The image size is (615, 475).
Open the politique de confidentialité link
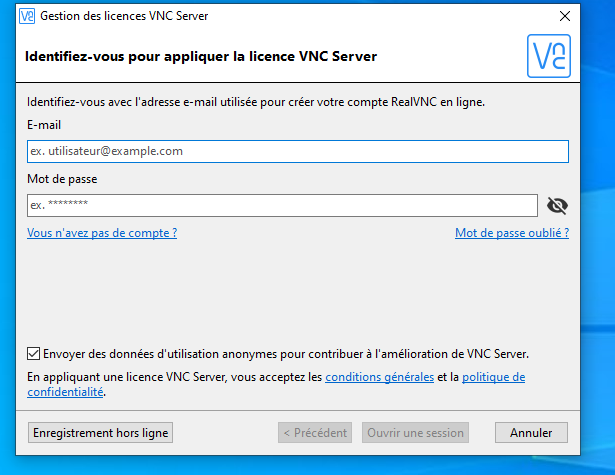point(493,377)
